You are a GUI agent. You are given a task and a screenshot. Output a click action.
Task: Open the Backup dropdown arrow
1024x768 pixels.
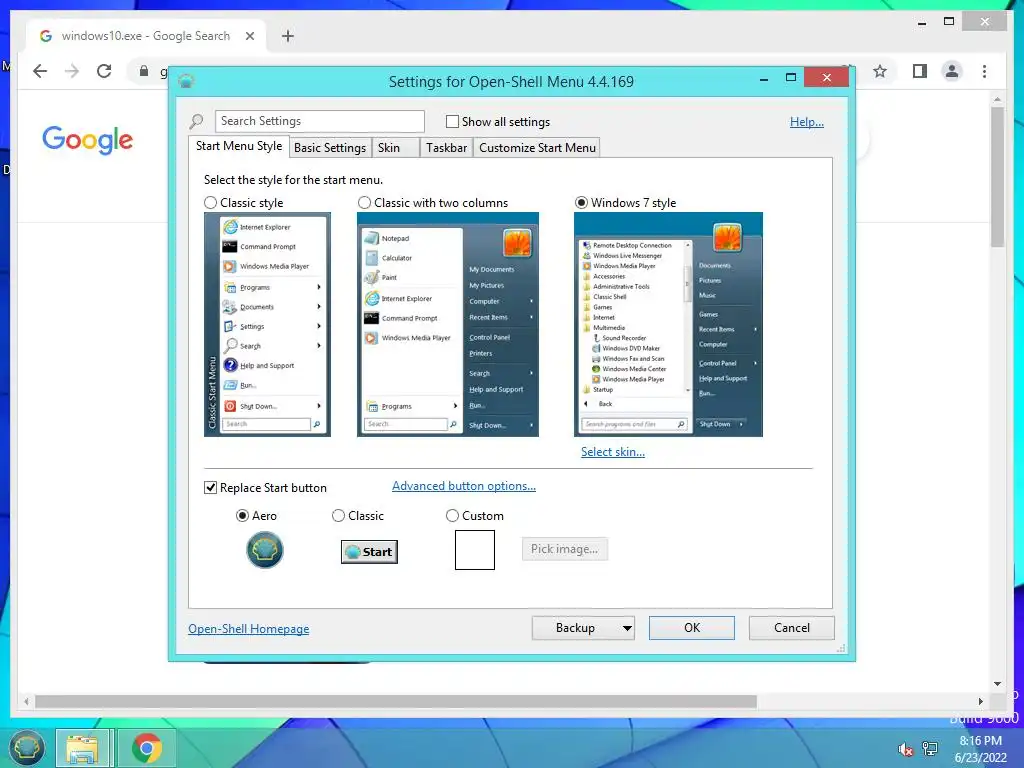[627, 628]
